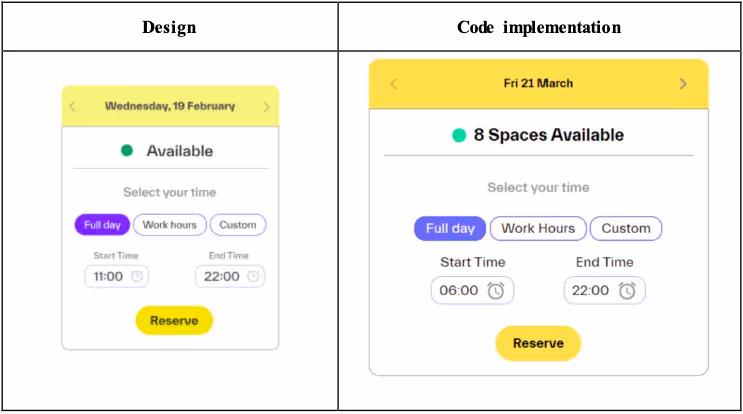Click the Wednesday, 19 February date header
743x414 pixels.
click(x=170, y=106)
